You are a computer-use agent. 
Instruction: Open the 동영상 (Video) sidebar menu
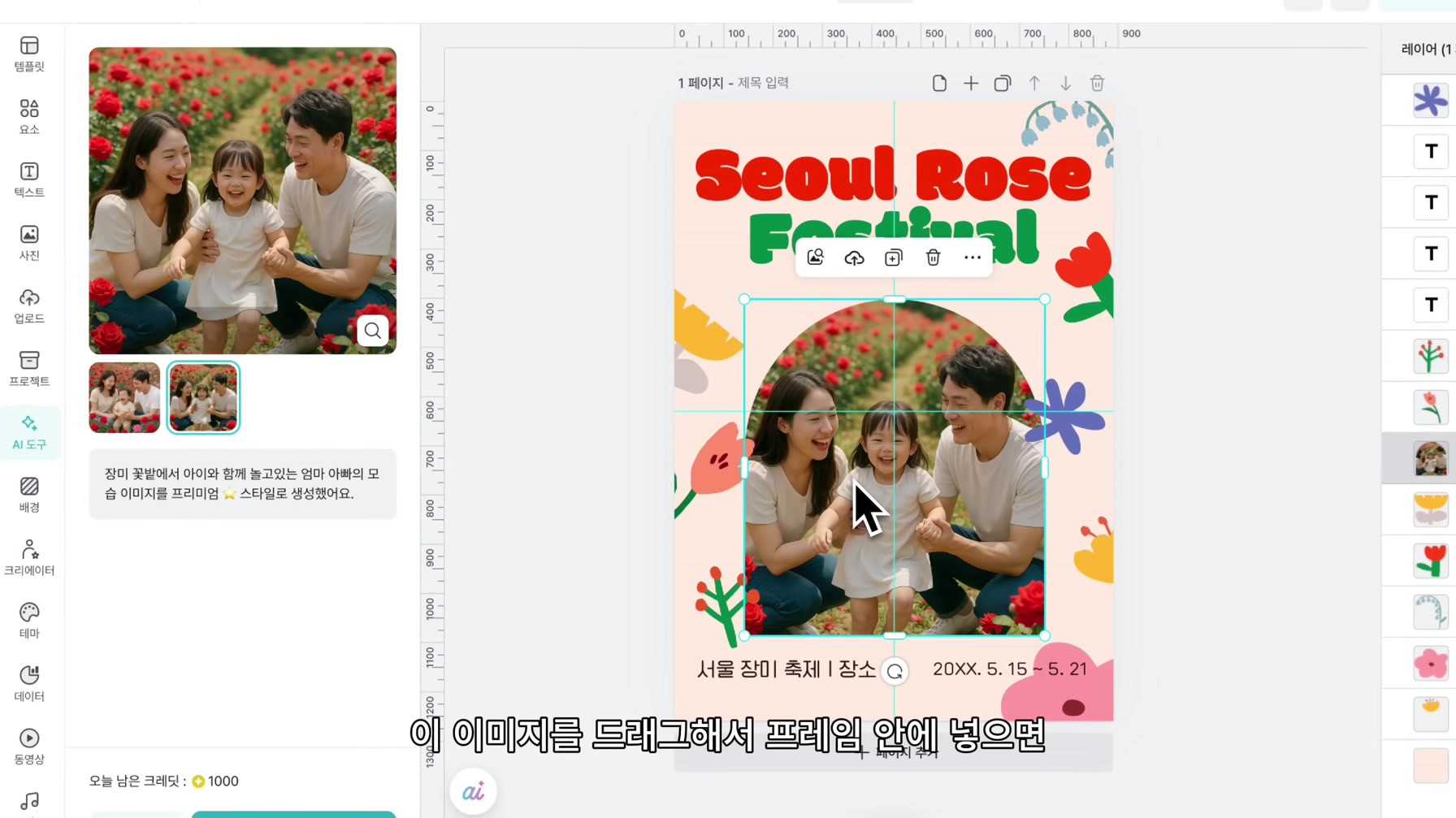(x=29, y=747)
